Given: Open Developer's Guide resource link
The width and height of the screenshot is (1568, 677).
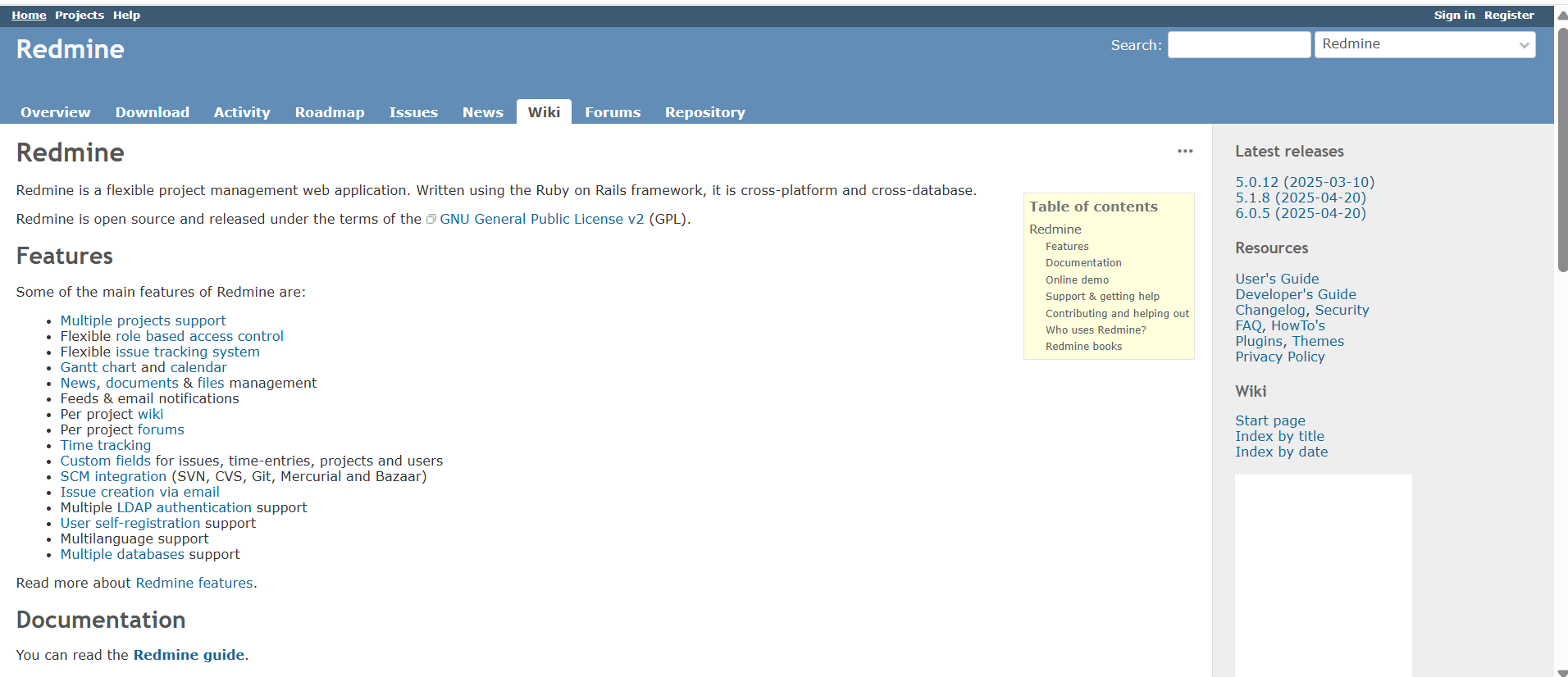Looking at the screenshot, I should coord(1296,294).
